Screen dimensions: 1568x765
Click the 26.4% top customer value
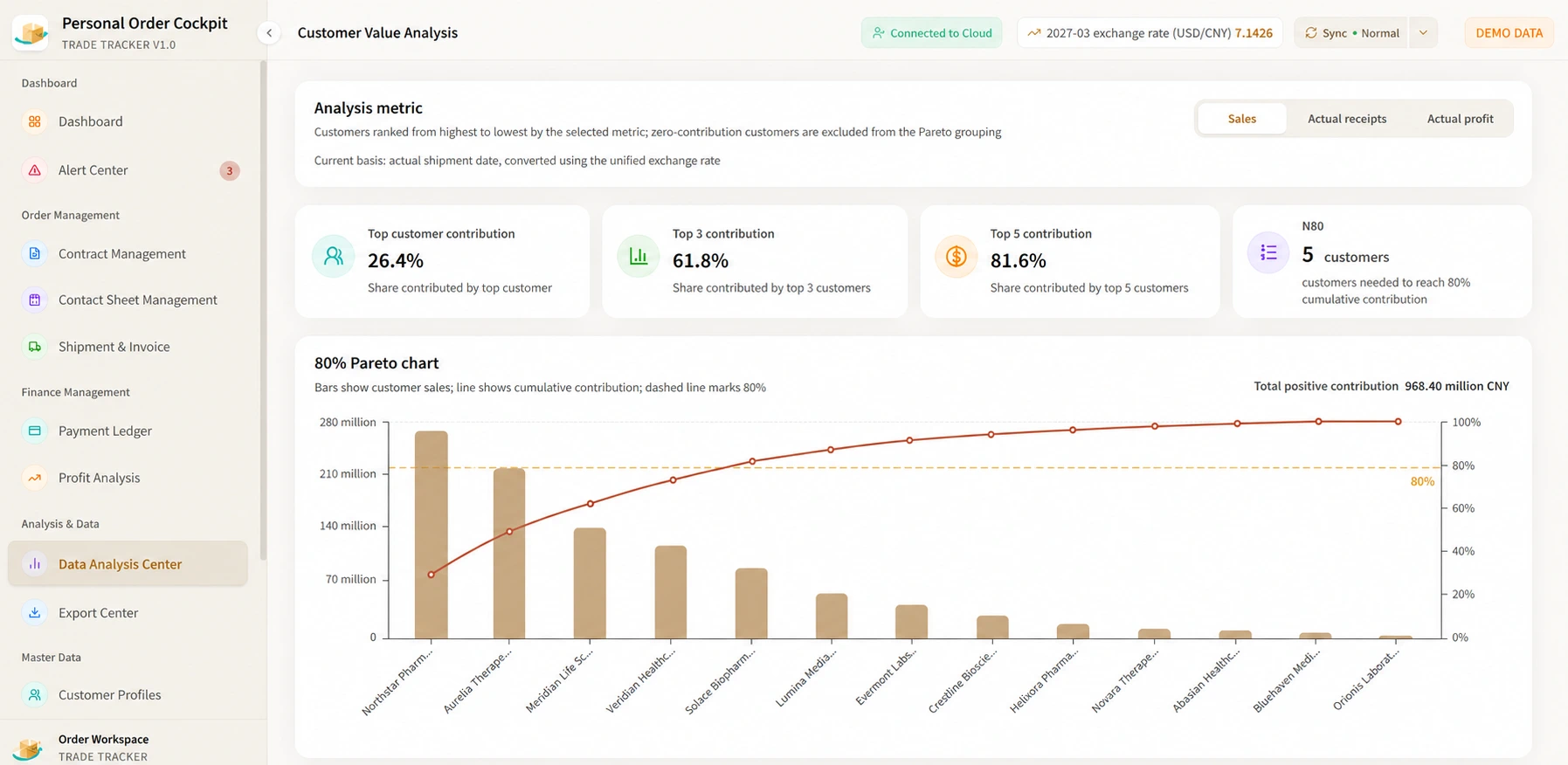[396, 260]
